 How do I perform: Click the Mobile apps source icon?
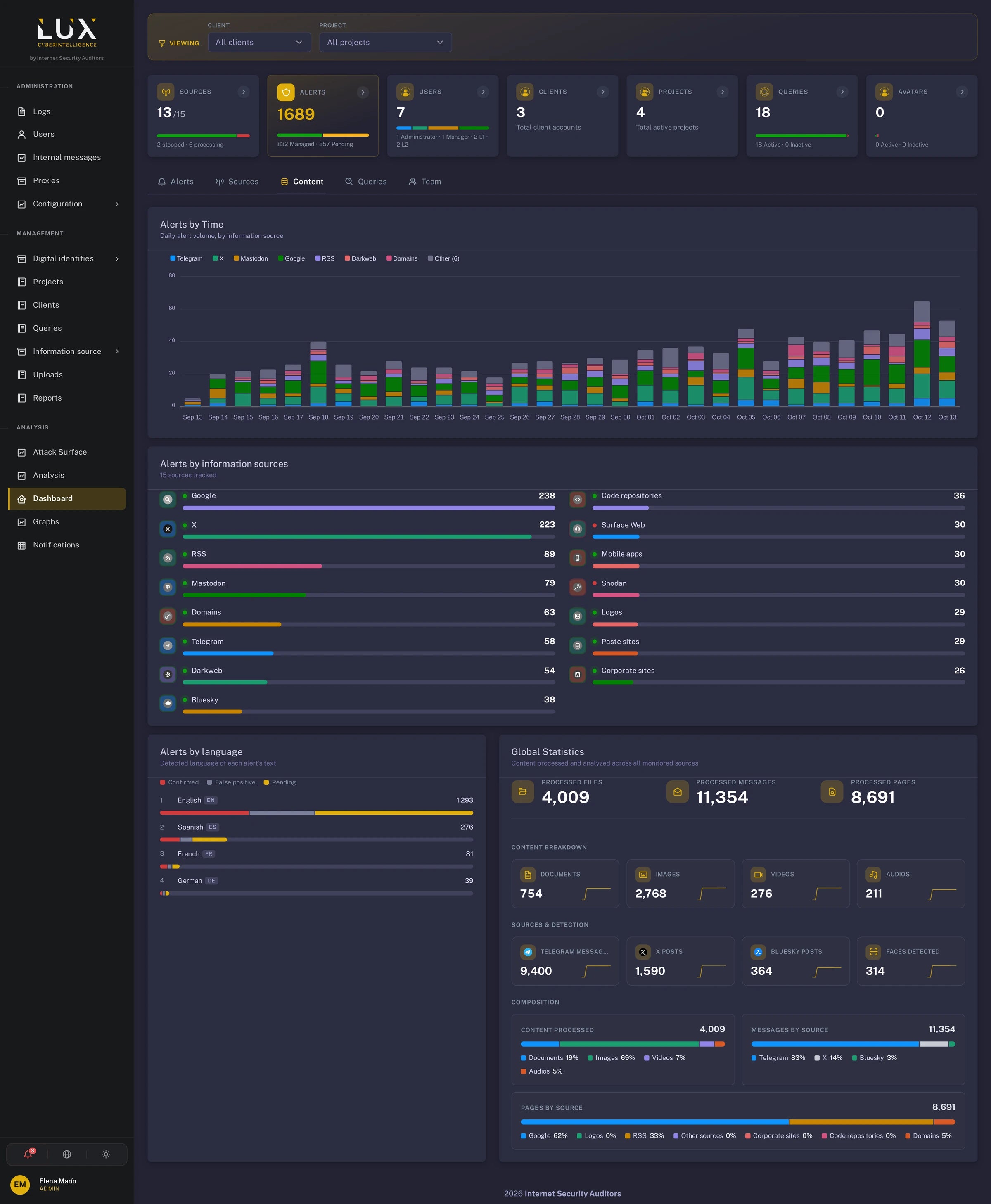click(x=577, y=558)
